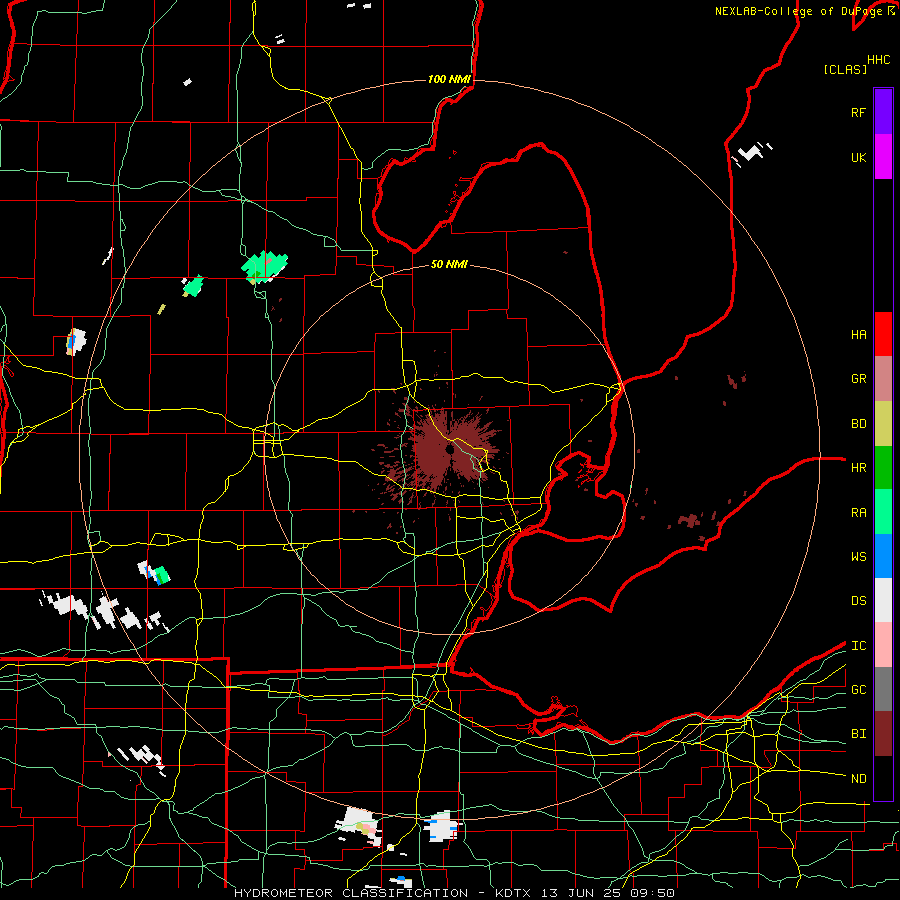Click the '[CLAS]' units label
The height and width of the screenshot is (900, 900).
[x=845, y=70]
